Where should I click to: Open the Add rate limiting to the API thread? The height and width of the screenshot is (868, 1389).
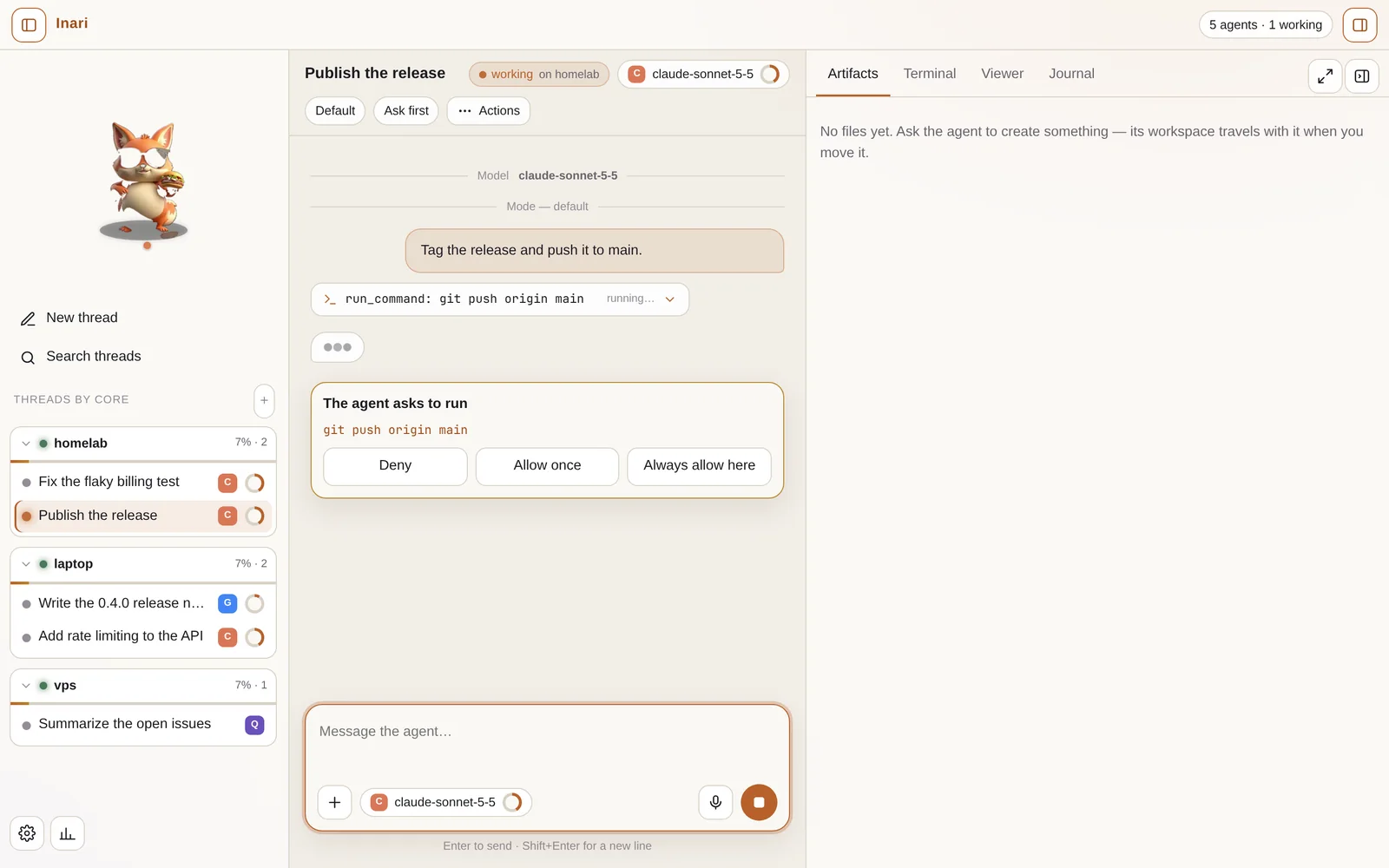tap(143, 636)
